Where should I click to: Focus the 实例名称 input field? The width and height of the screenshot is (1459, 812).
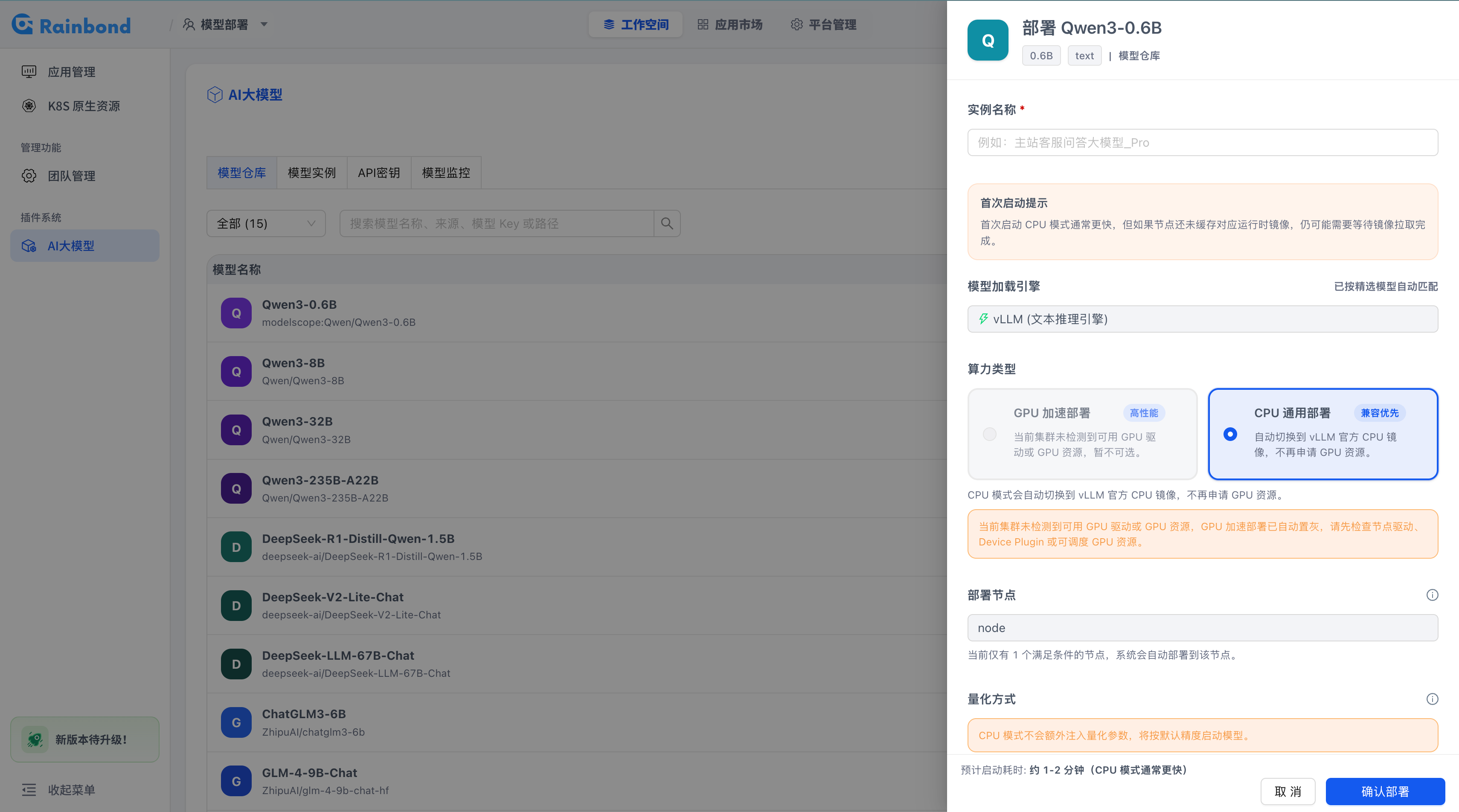pos(1203,142)
